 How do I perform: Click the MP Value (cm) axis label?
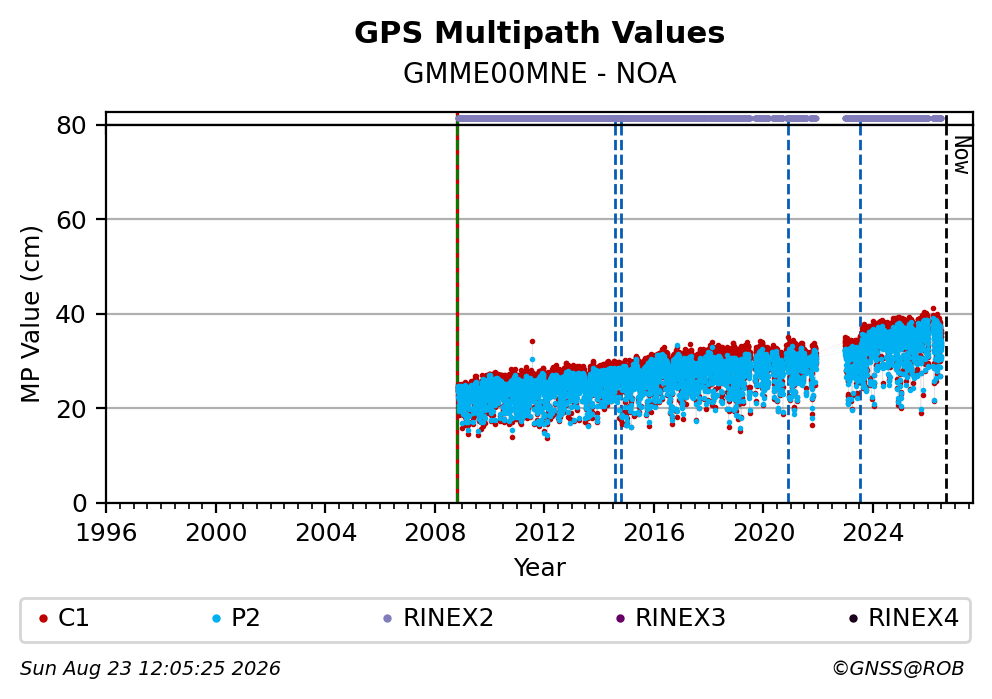30,314
